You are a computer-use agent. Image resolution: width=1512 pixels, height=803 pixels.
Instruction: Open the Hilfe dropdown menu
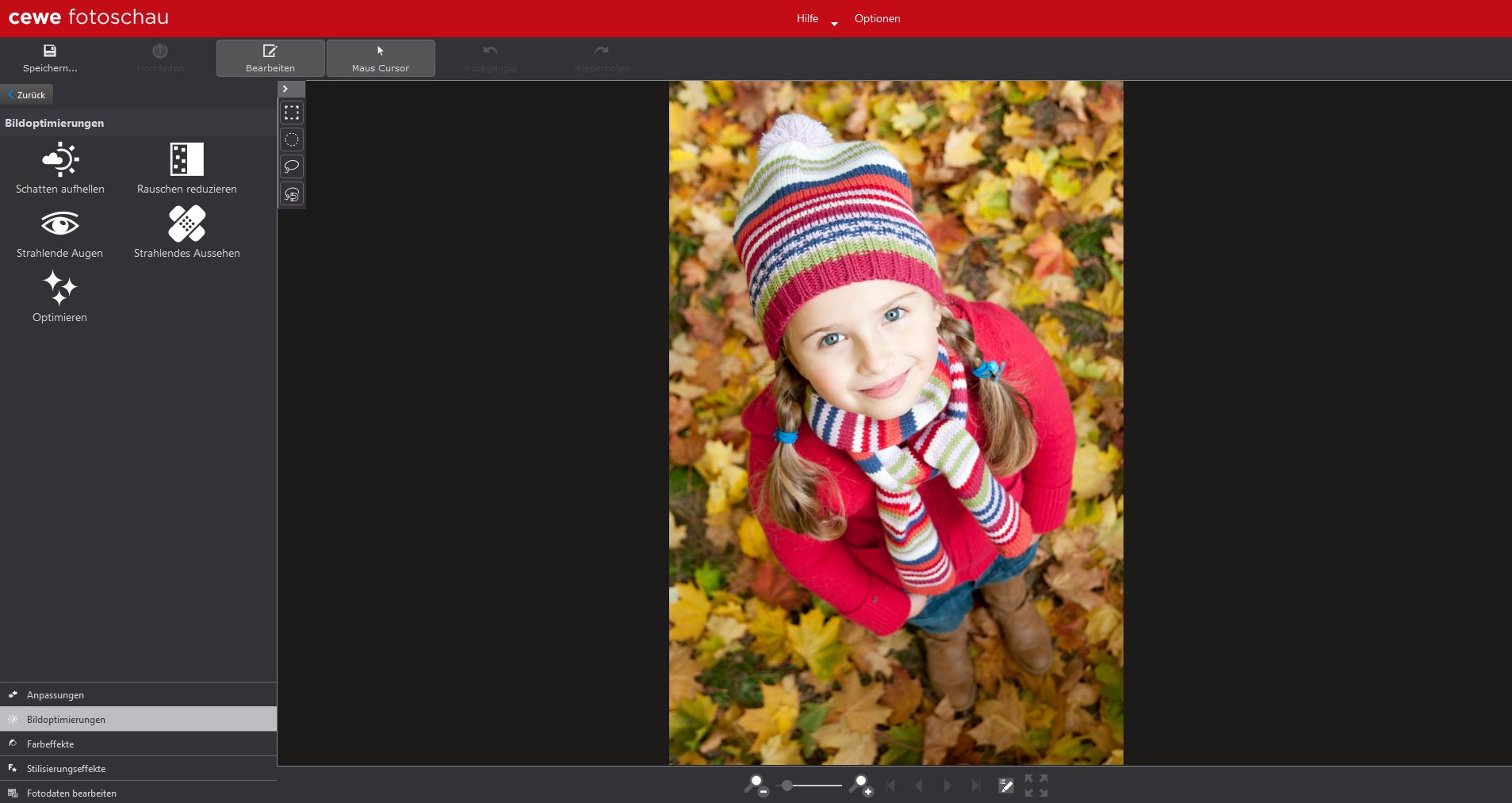(x=817, y=18)
